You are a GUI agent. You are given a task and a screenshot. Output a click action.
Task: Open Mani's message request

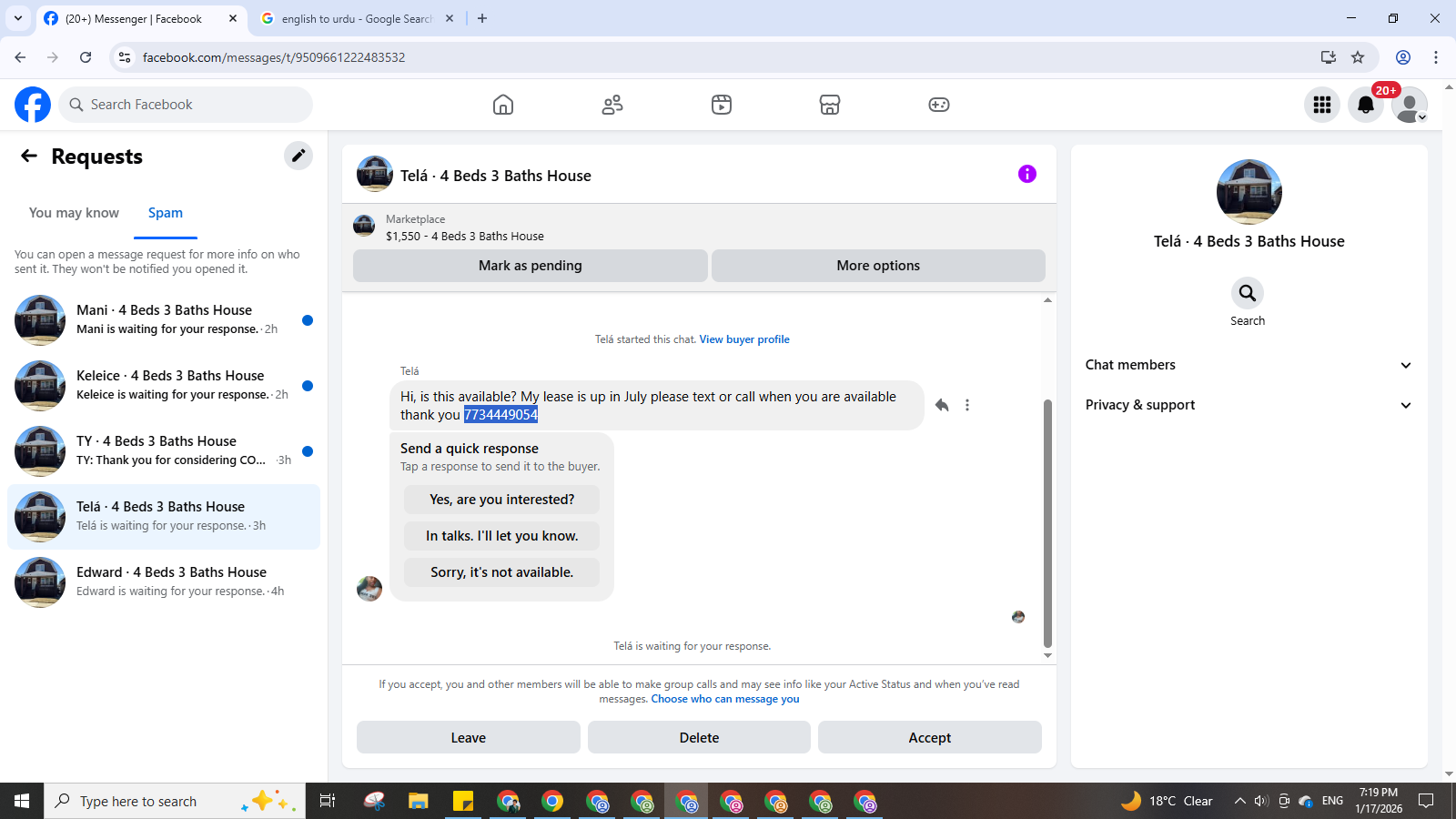[x=164, y=320]
